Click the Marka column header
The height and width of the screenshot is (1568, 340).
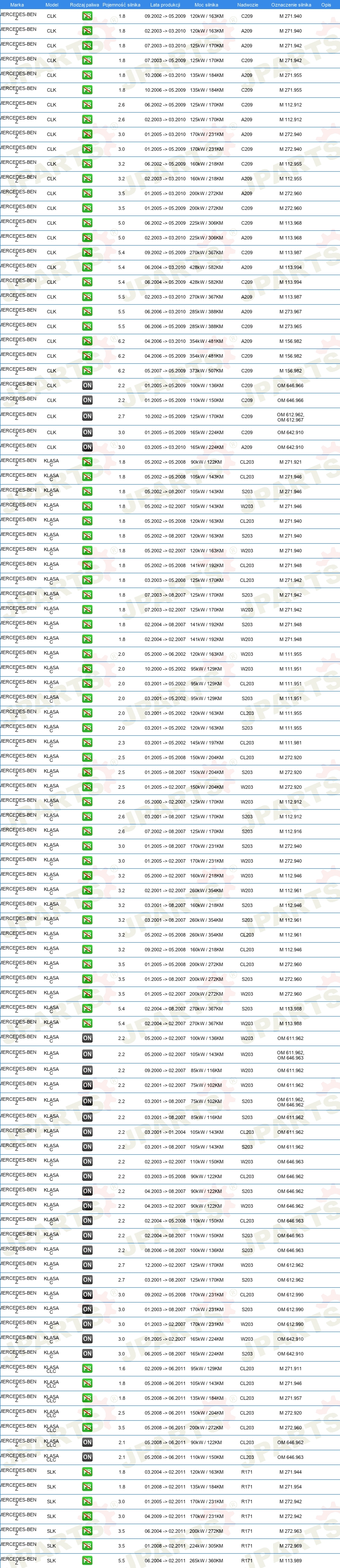coord(17,4)
